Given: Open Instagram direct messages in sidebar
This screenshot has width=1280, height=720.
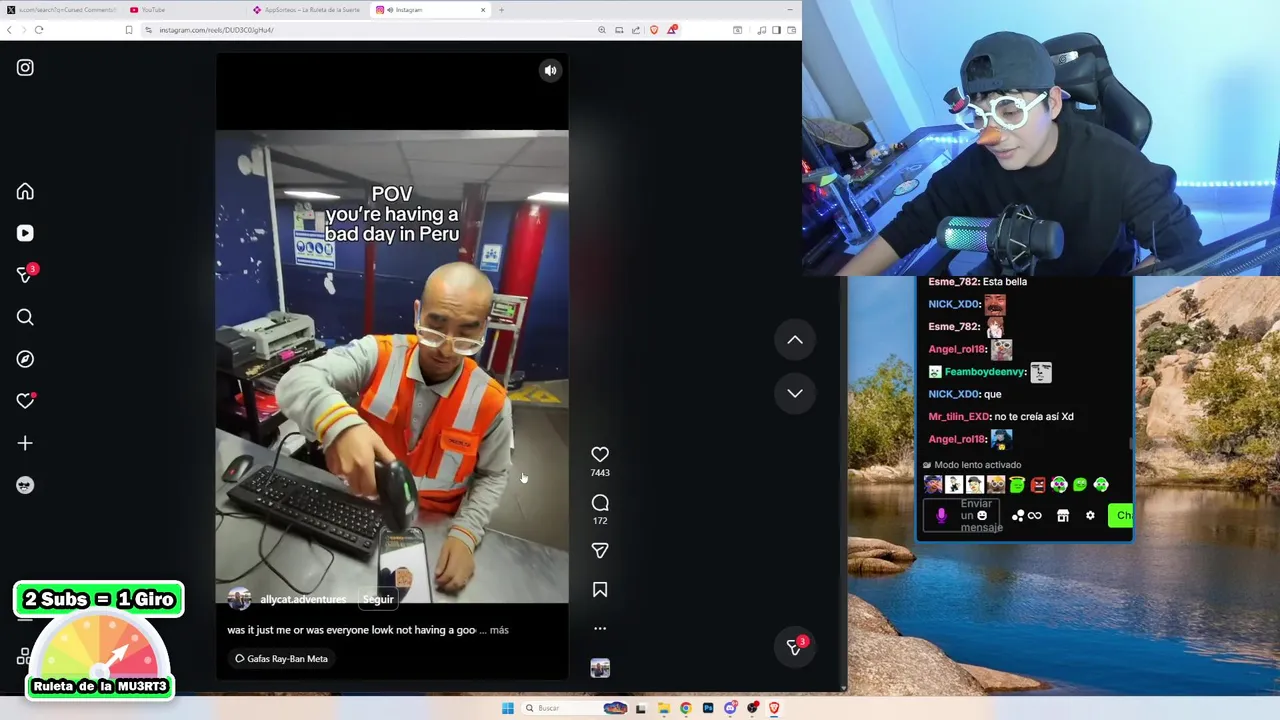Looking at the screenshot, I should coord(26,274).
